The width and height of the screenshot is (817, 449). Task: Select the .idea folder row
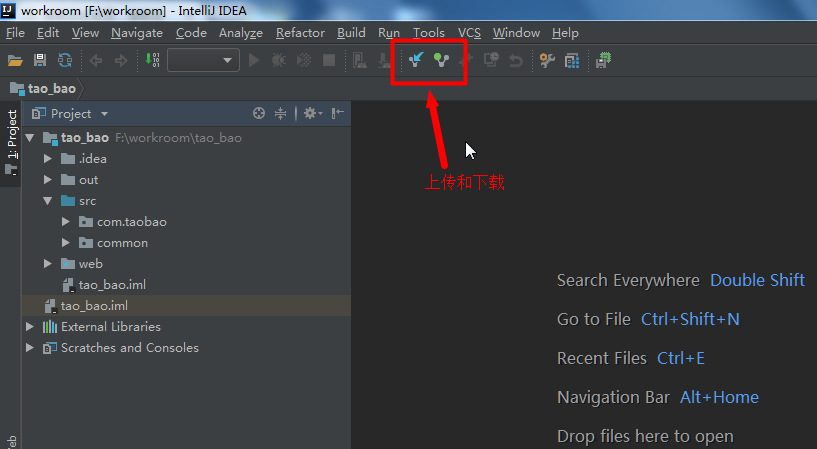(x=185, y=159)
